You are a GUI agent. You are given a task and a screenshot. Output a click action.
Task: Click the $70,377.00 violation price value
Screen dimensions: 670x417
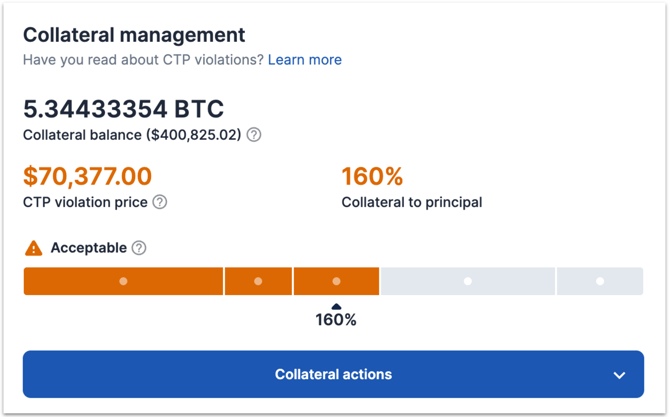[x=87, y=177]
